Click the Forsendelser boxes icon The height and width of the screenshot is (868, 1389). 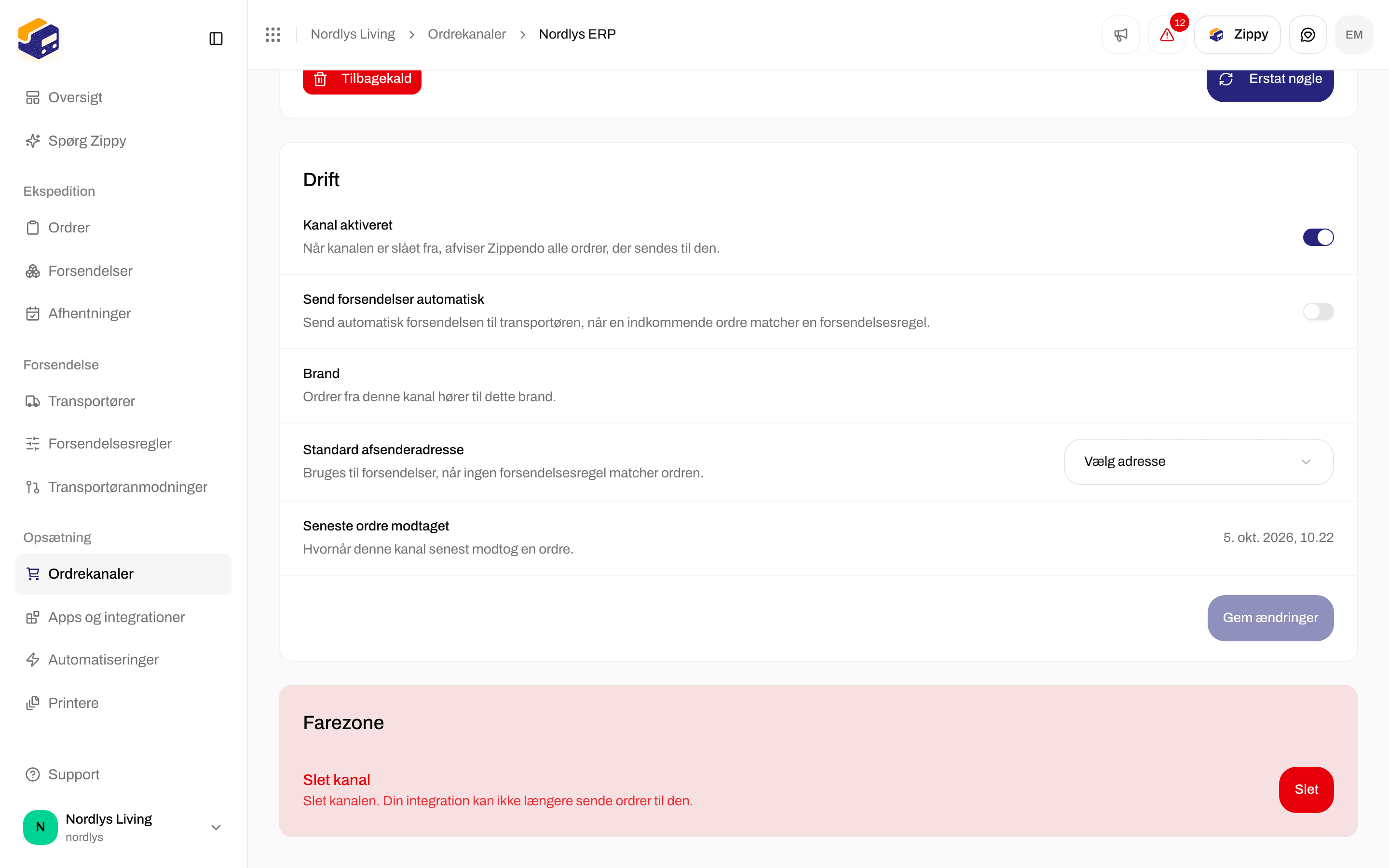(33, 271)
